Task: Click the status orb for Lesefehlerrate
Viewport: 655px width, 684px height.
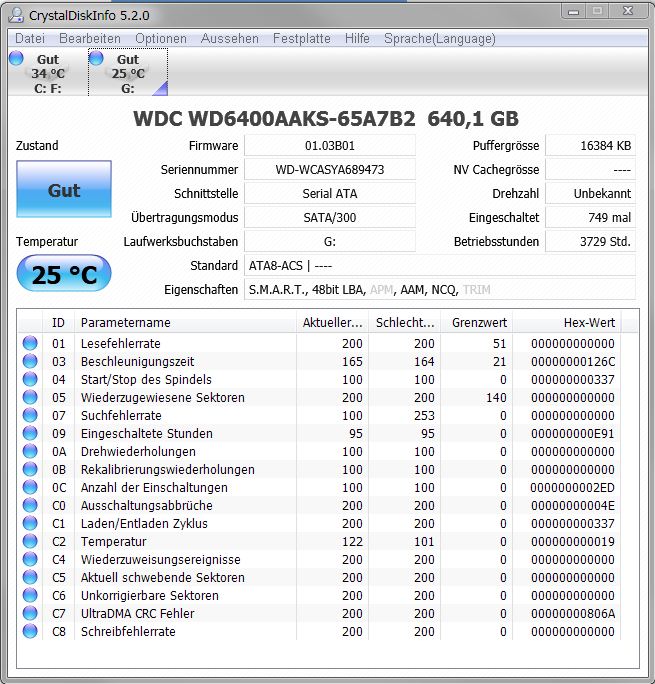Action: tap(30, 343)
